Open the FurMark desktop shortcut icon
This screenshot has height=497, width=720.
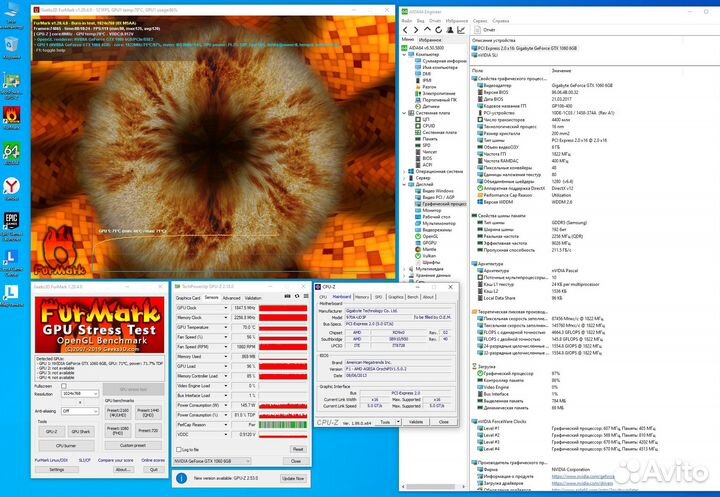click(x=11, y=115)
